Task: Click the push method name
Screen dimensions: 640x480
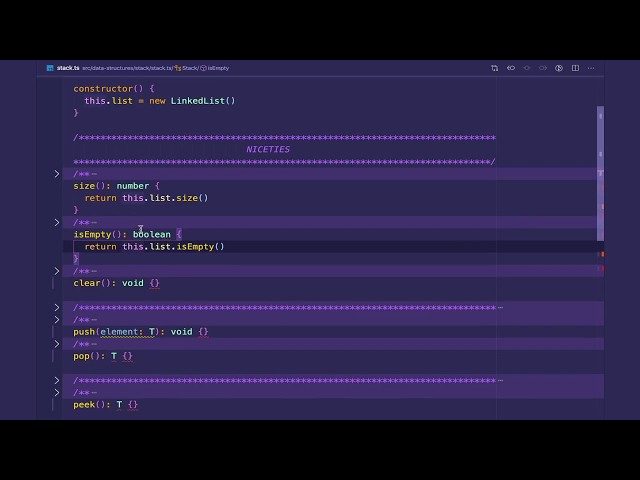Action: click(x=84, y=331)
